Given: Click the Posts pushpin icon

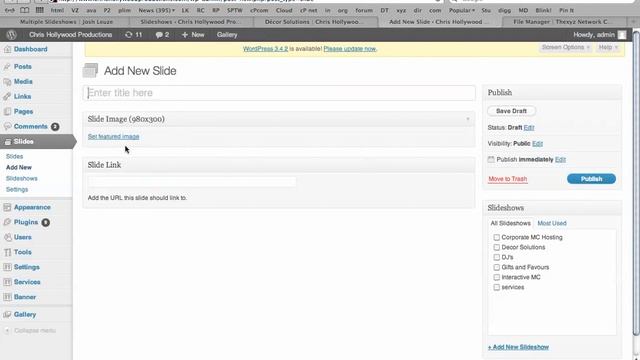Looking at the screenshot, I should click(x=7, y=67).
